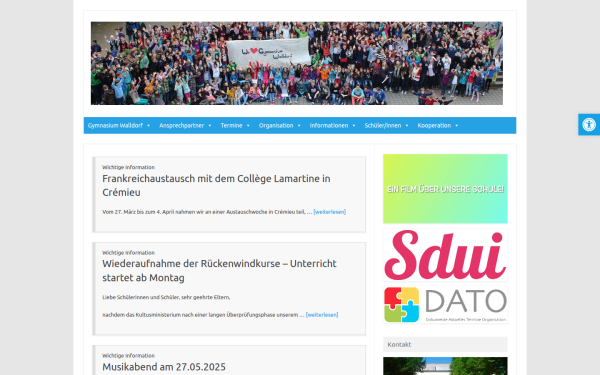This screenshot has height=375, width=600.
Task: Open the Ein Film über unsere Schule banner
Action: (445, 189)
